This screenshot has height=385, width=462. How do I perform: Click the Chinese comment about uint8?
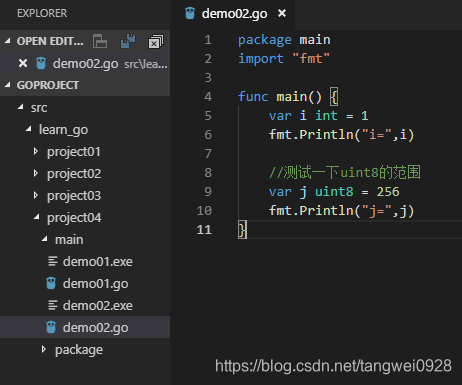(x=345, y=173)
